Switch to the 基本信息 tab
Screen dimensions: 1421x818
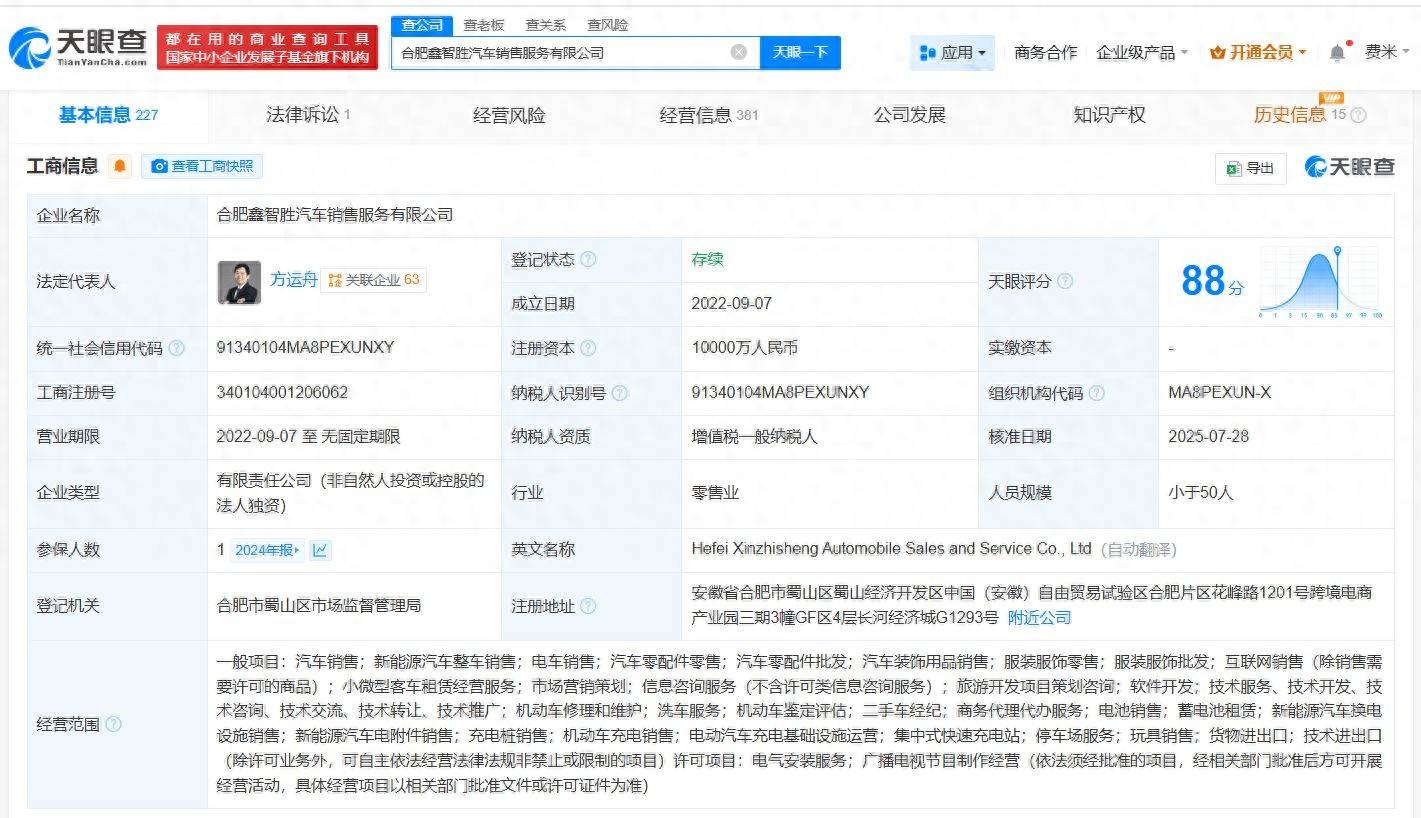coord(108,115)
